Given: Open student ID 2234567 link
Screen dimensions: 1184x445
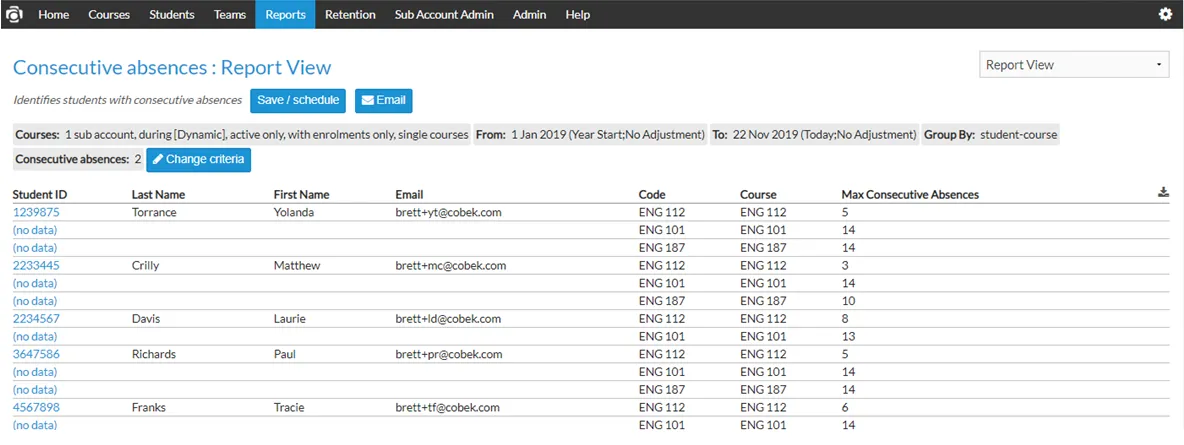Looking at the screenshot, I should [36, 319].
